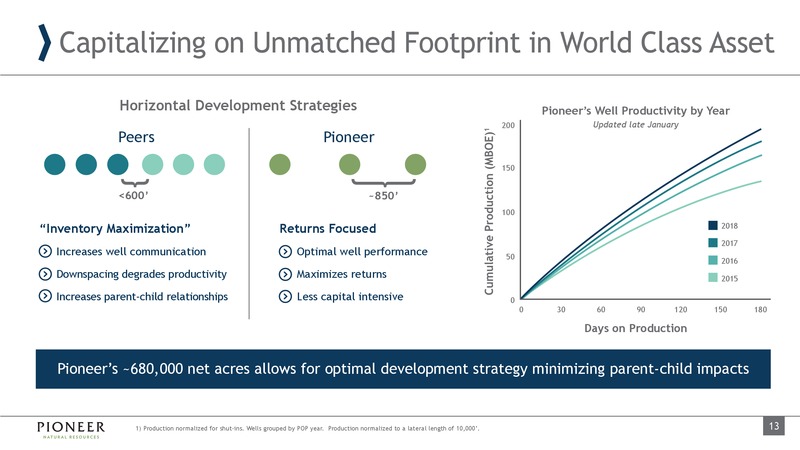The image size is (800, 450).
Task: Click the arrow bullet beside 'Maximizes returns'
Action: [x=285, y=274]
